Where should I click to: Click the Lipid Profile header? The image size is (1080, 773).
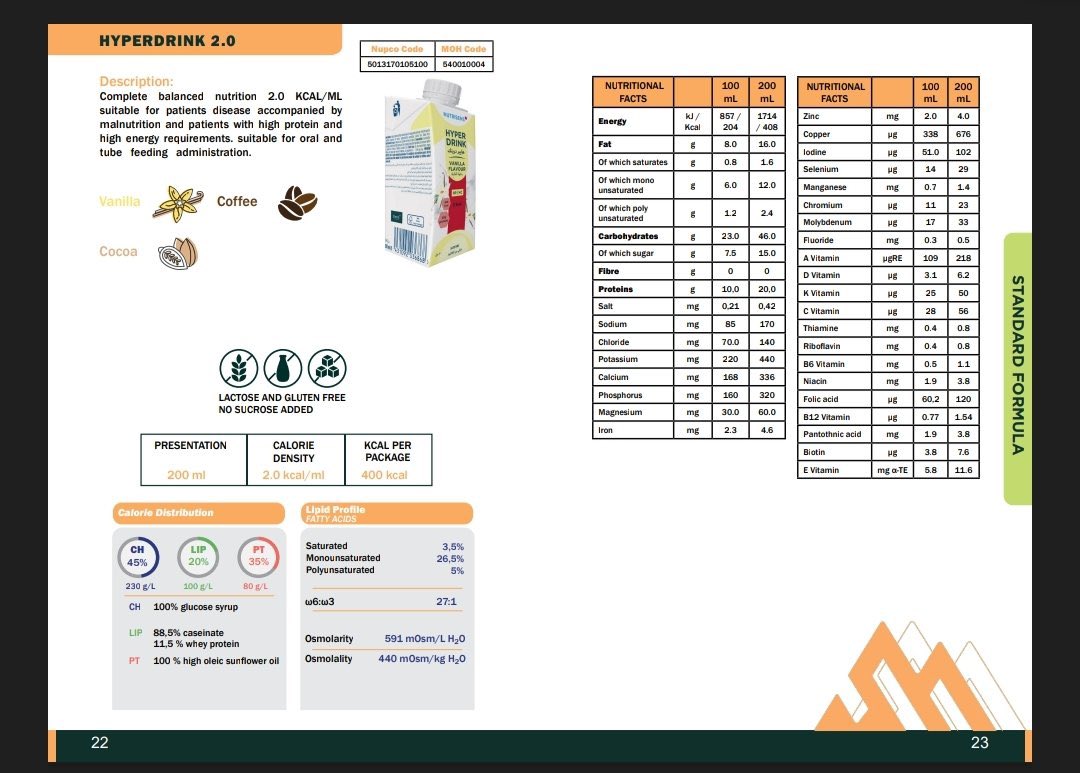(x=387, y=513)
